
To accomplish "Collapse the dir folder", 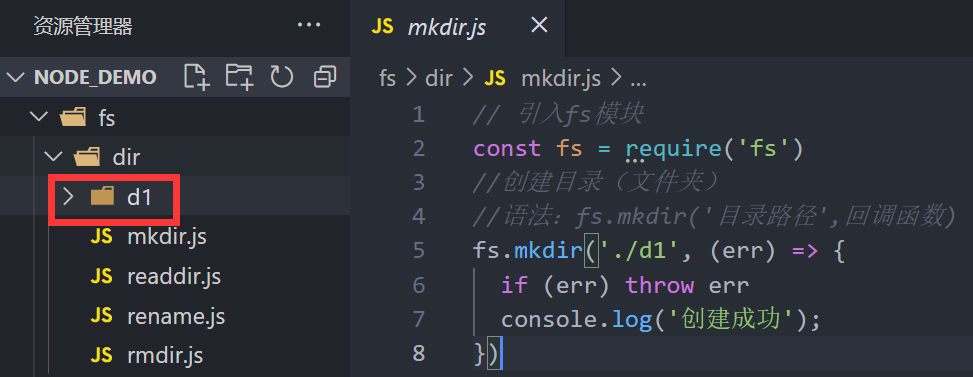I will pyautogui.click(x=54, y=157).
